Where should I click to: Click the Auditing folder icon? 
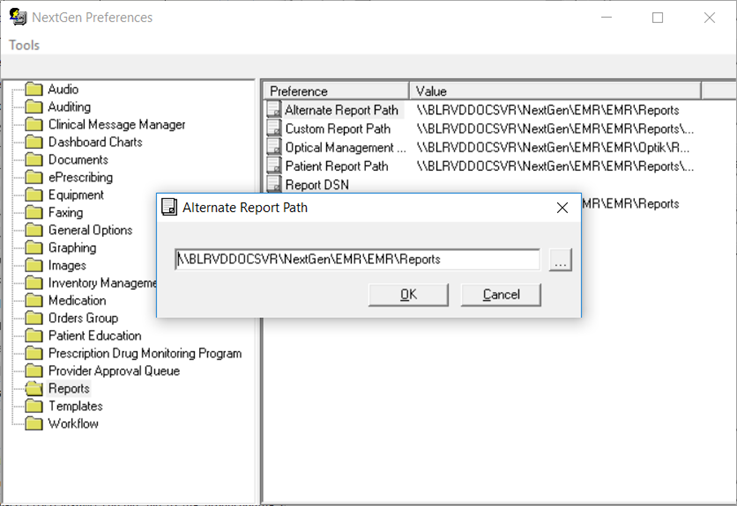click(x=33, y=107)
